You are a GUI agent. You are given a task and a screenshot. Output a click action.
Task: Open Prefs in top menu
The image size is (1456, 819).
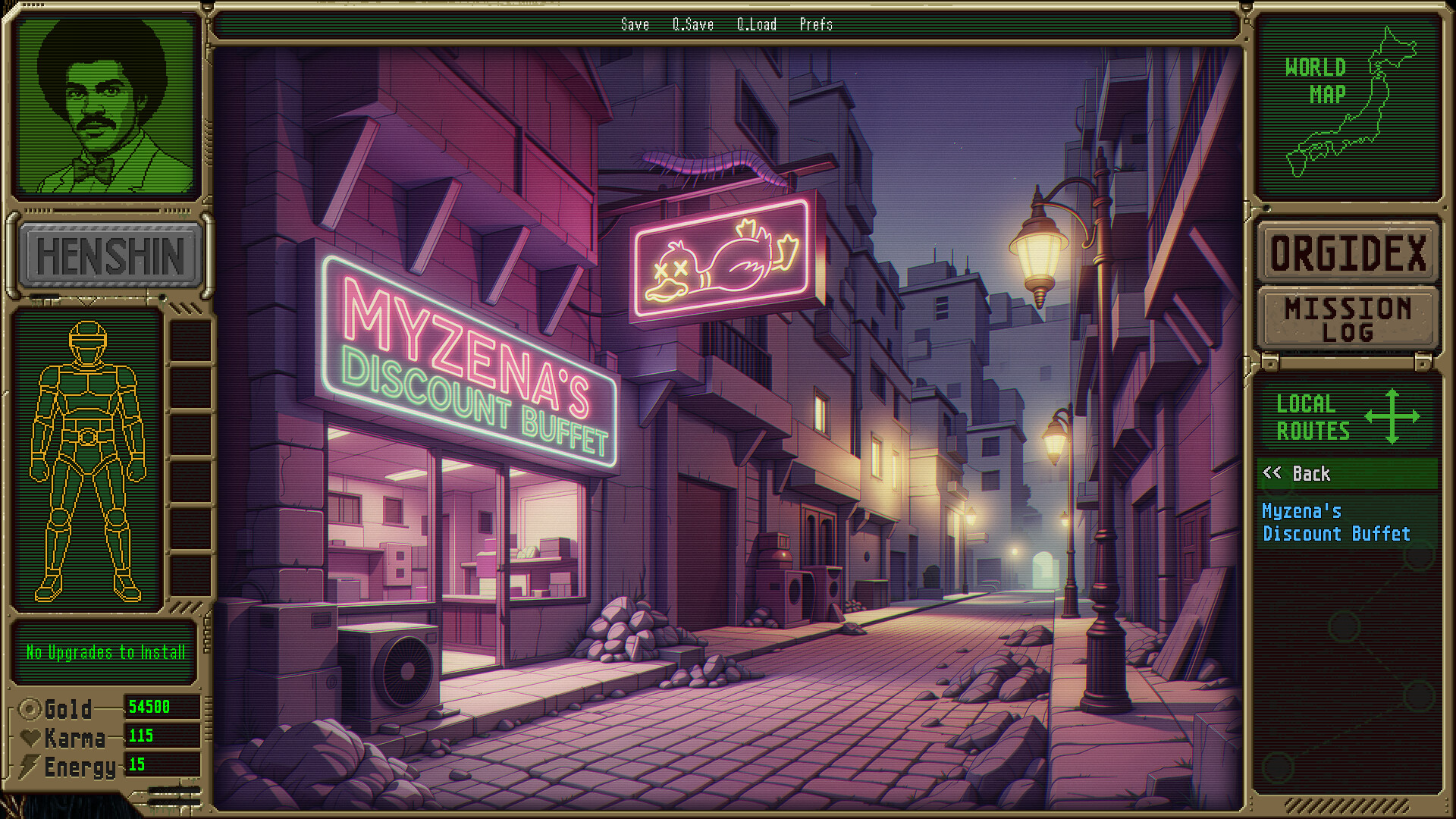point(816,25)
